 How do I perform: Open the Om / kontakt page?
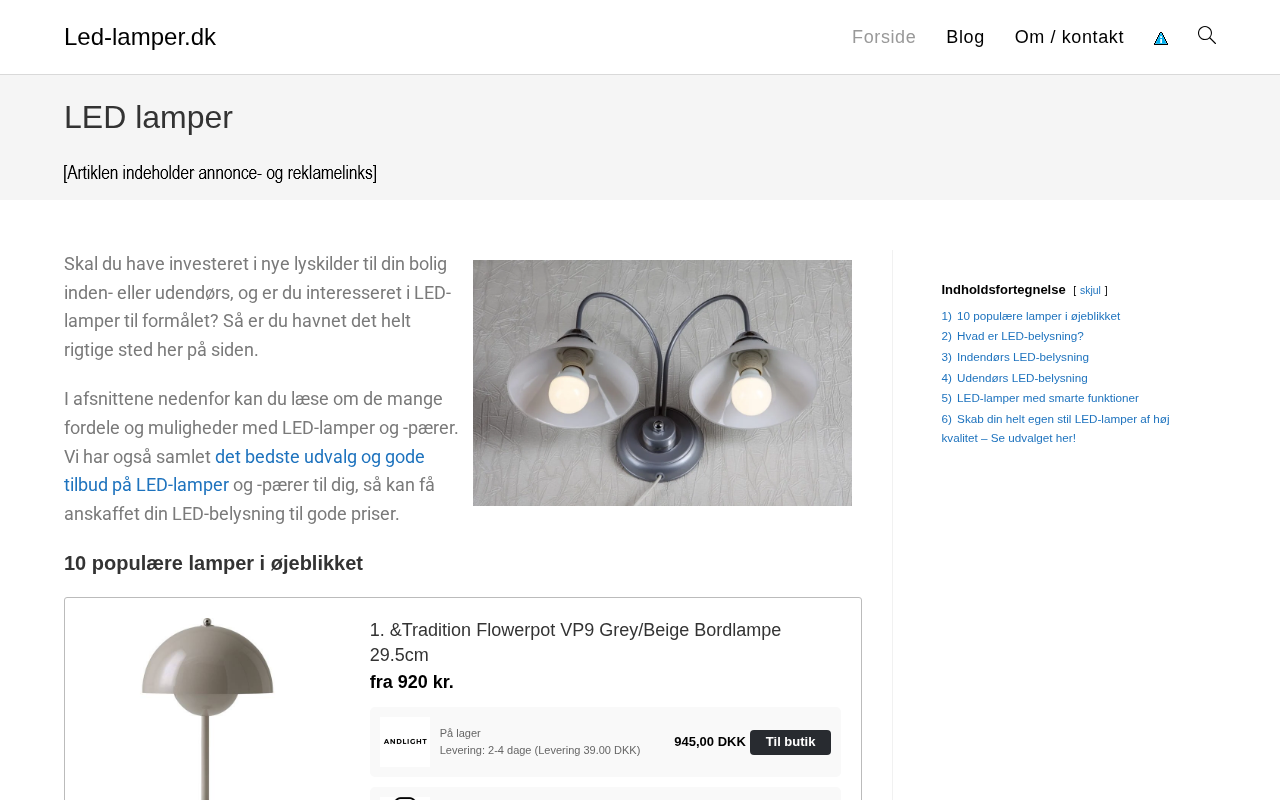click(x=1069, y=37)
